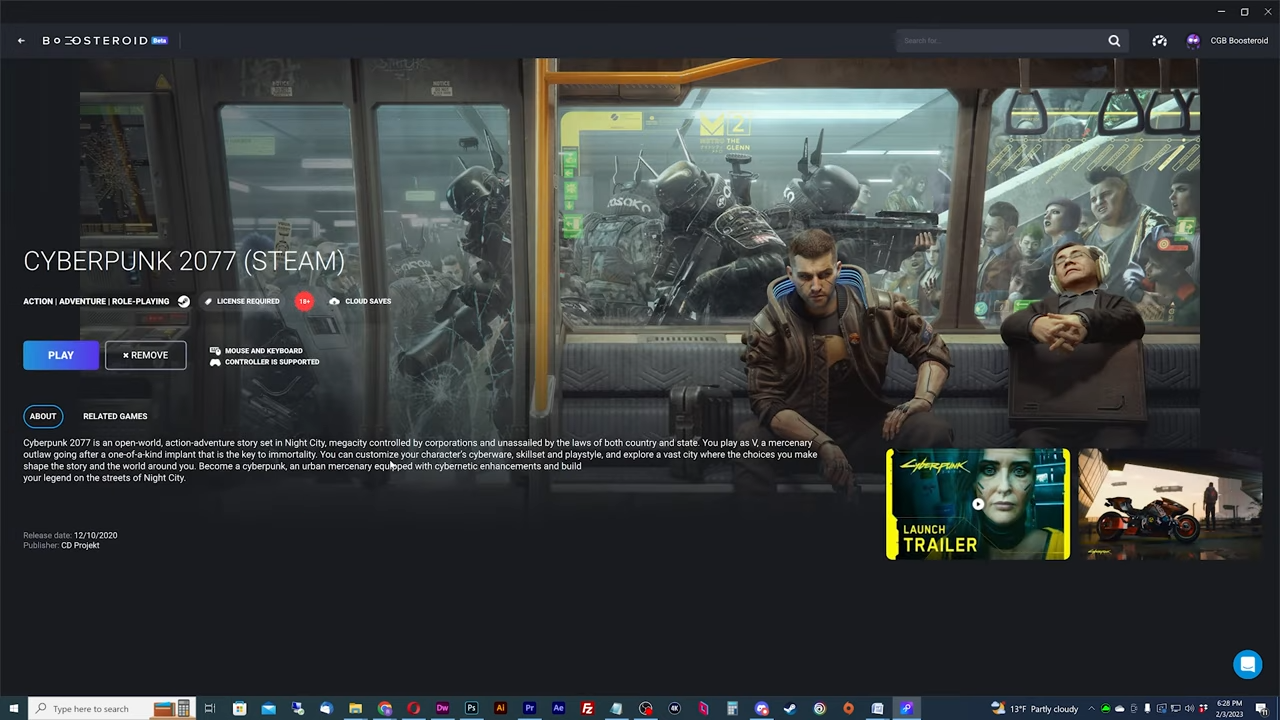1280x720 pixels.
Task: Click the CD Projekt publisher name
Action: pyautogui.click(x=80, y=545)
